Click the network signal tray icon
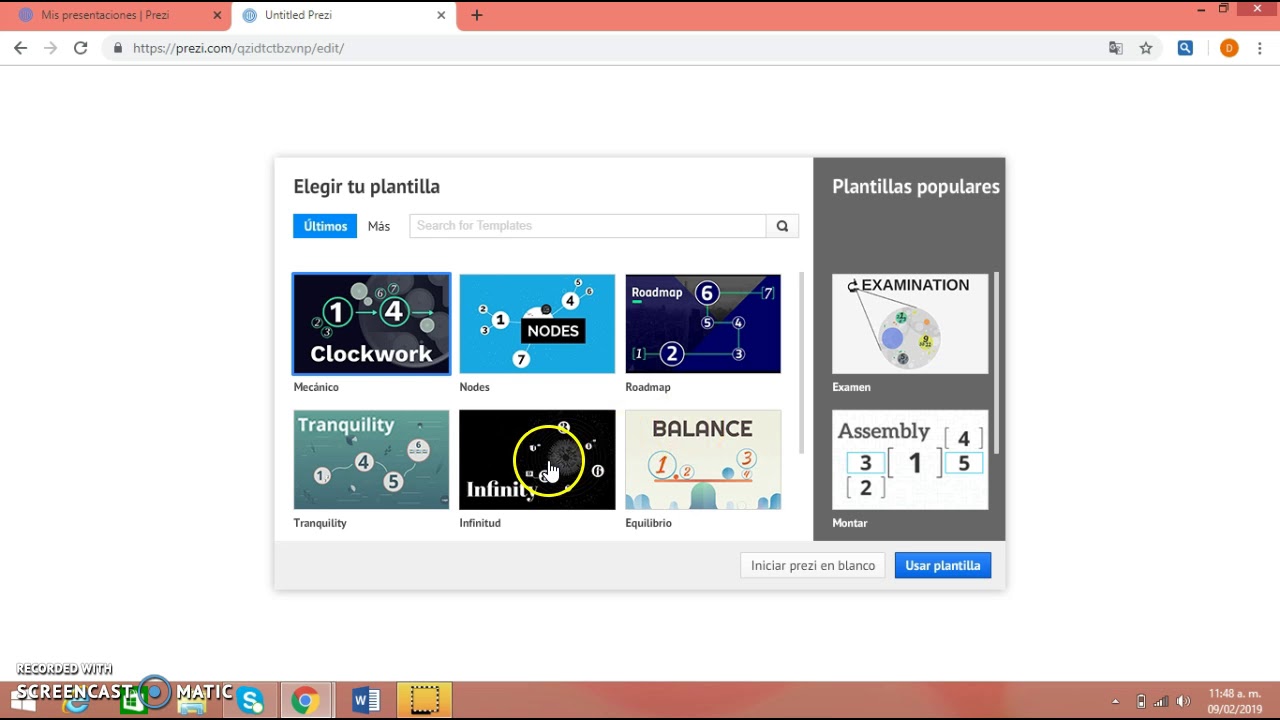Image resolution: width=1280 pixels, height=720 pixels. click(1162, 702)
